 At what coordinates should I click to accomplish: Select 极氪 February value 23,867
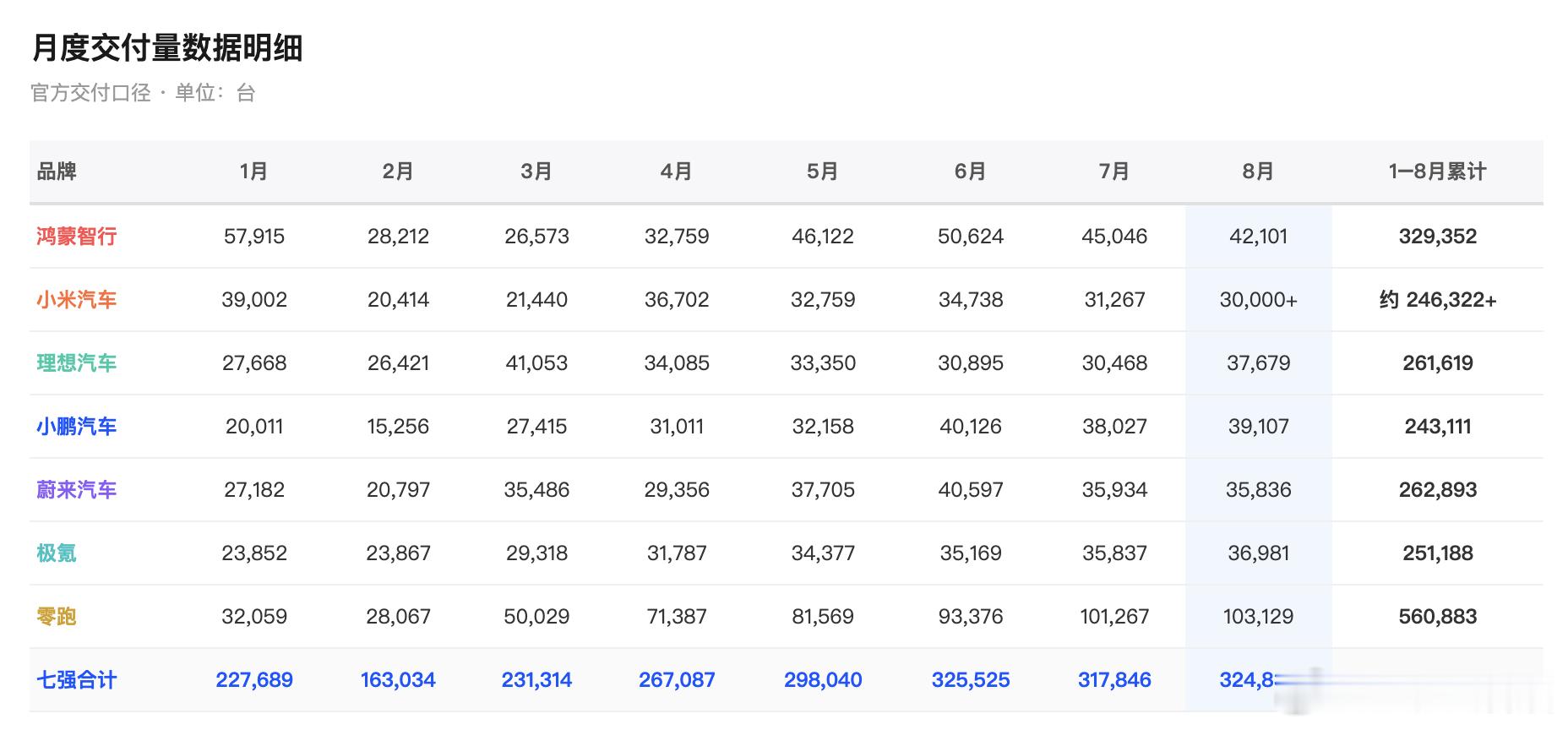(398, 553)
